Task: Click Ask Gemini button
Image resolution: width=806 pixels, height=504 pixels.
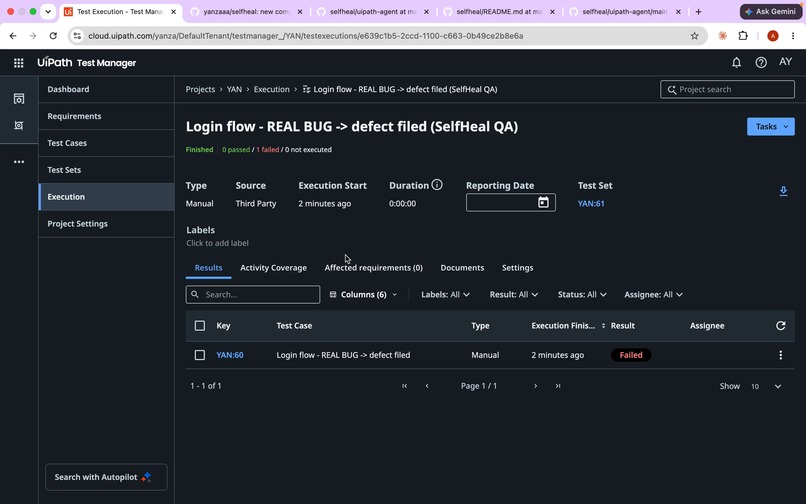Action: [771, 11]
